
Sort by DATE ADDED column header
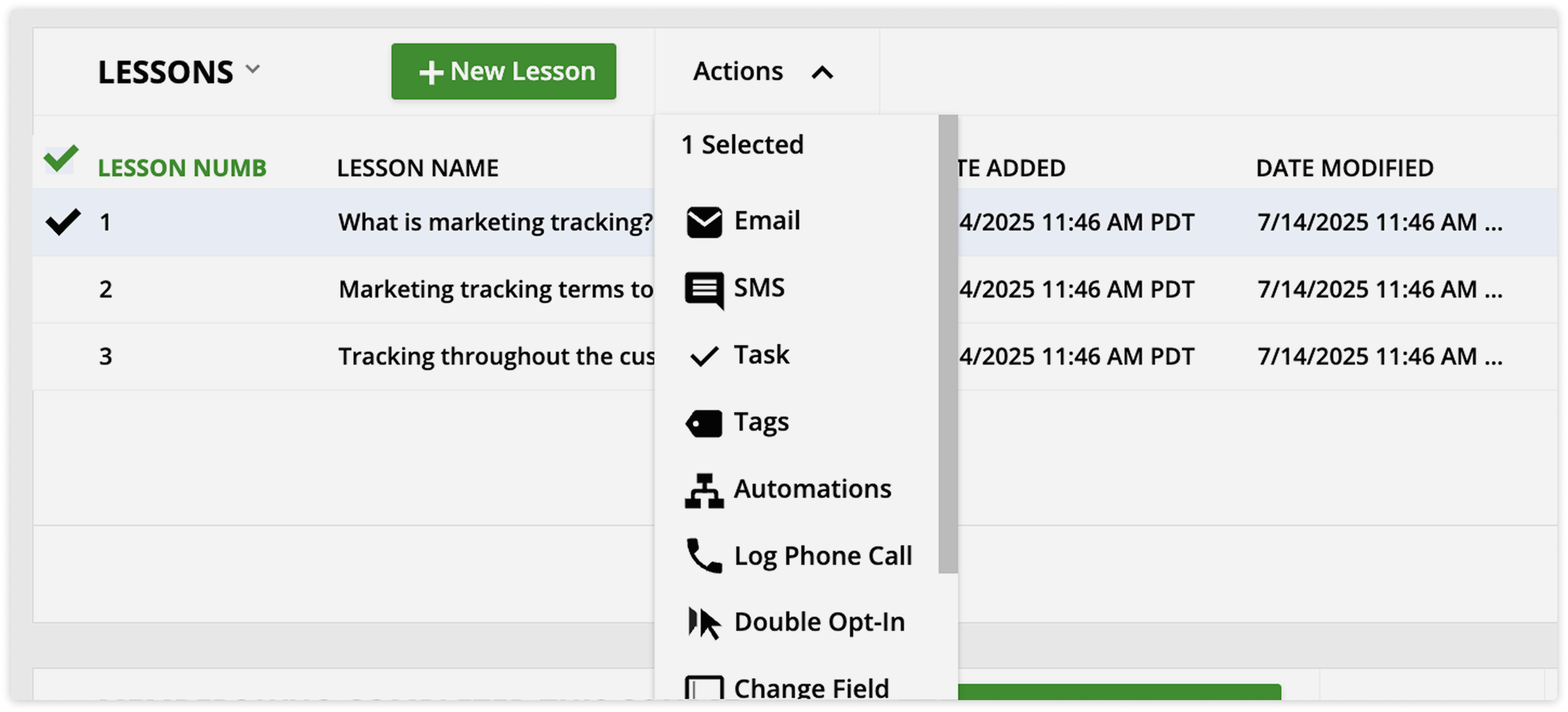tap(1011, 168)
